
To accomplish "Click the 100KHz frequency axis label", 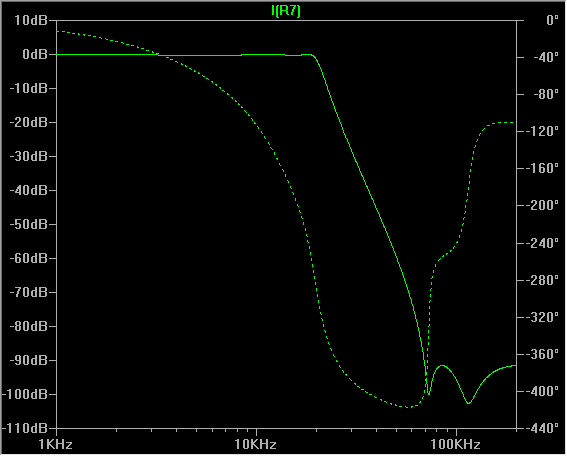I will pyautogui.click(x=455, y=444).
